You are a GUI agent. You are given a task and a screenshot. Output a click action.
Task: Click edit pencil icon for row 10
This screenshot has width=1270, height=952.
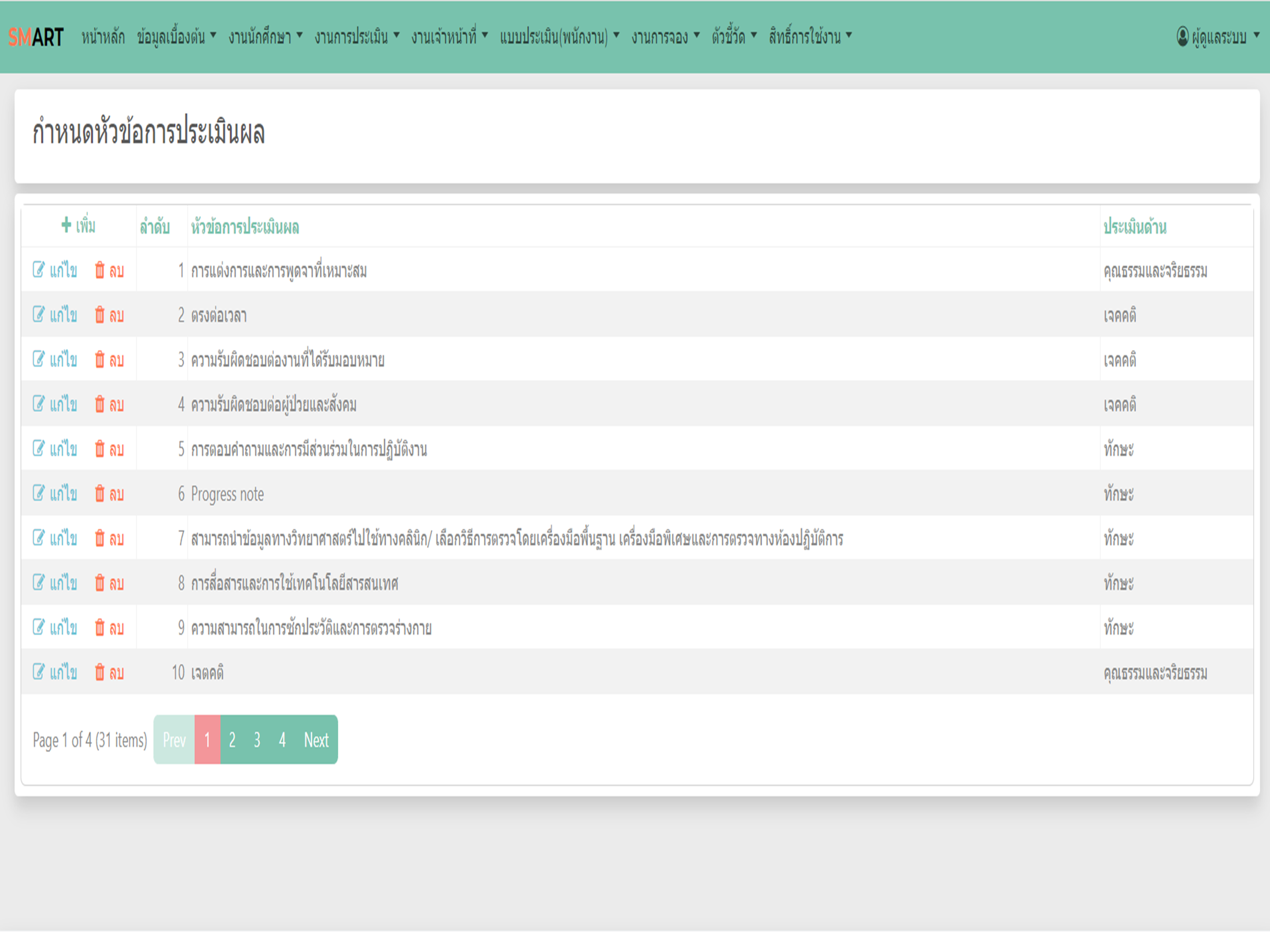click(x=39, y=671)
